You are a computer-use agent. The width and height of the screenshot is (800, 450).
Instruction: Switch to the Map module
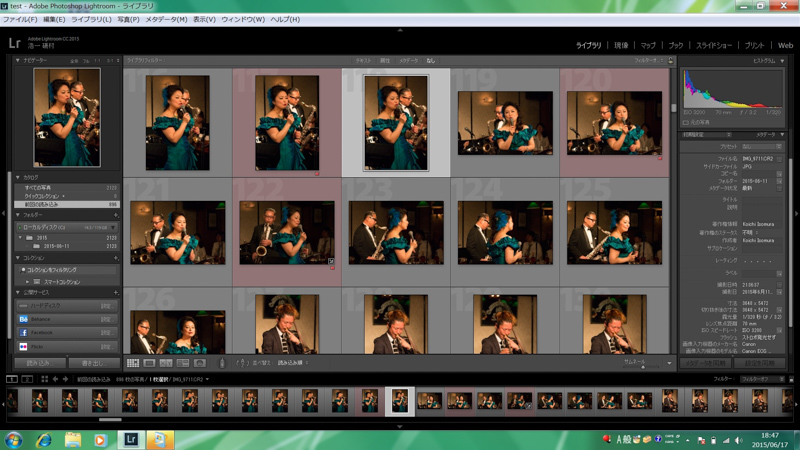648,45
